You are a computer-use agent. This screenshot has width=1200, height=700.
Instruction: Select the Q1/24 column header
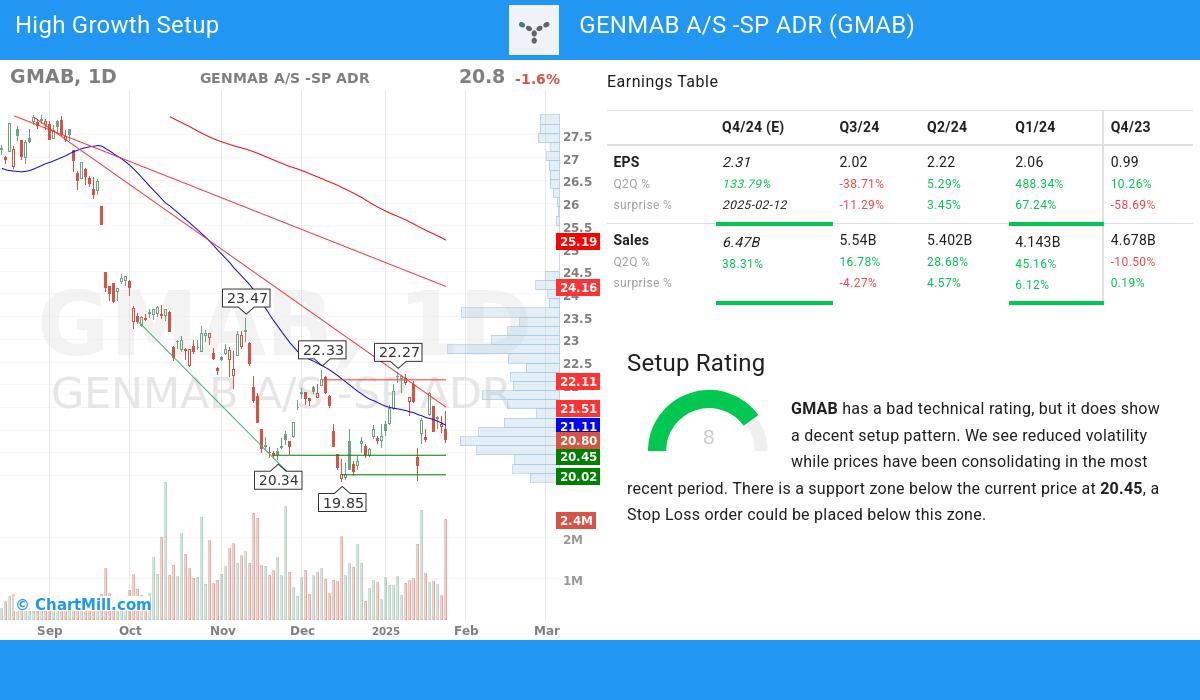pos(1035,127)
